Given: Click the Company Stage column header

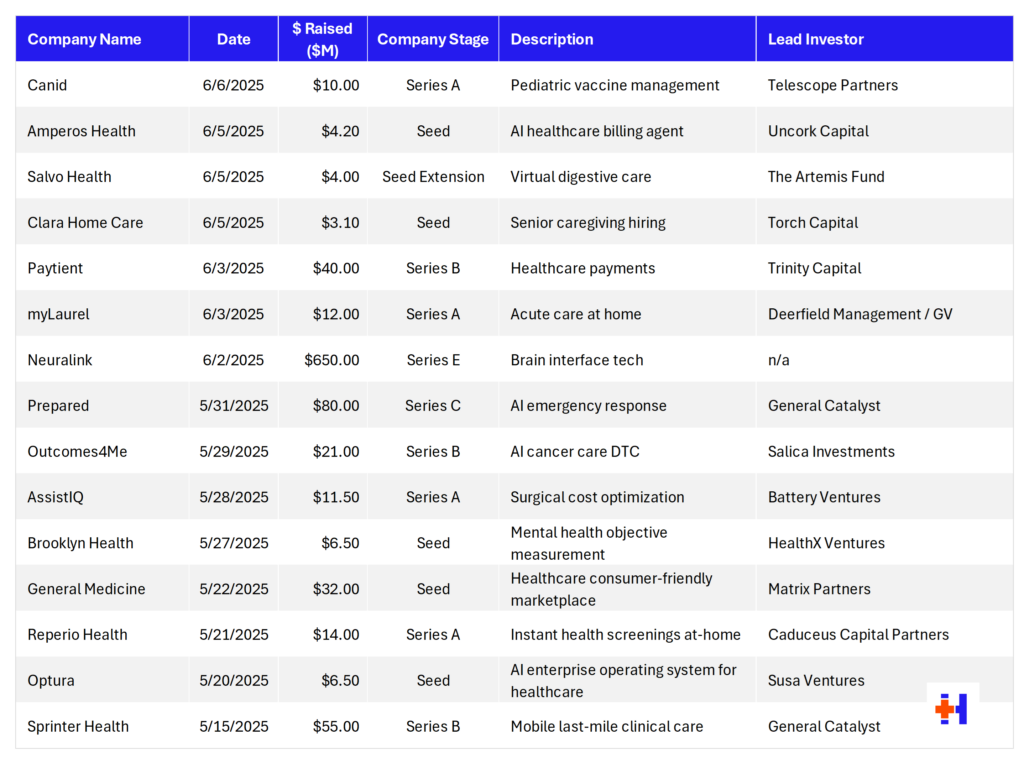Looking at the screenshot, I should 433,39.
